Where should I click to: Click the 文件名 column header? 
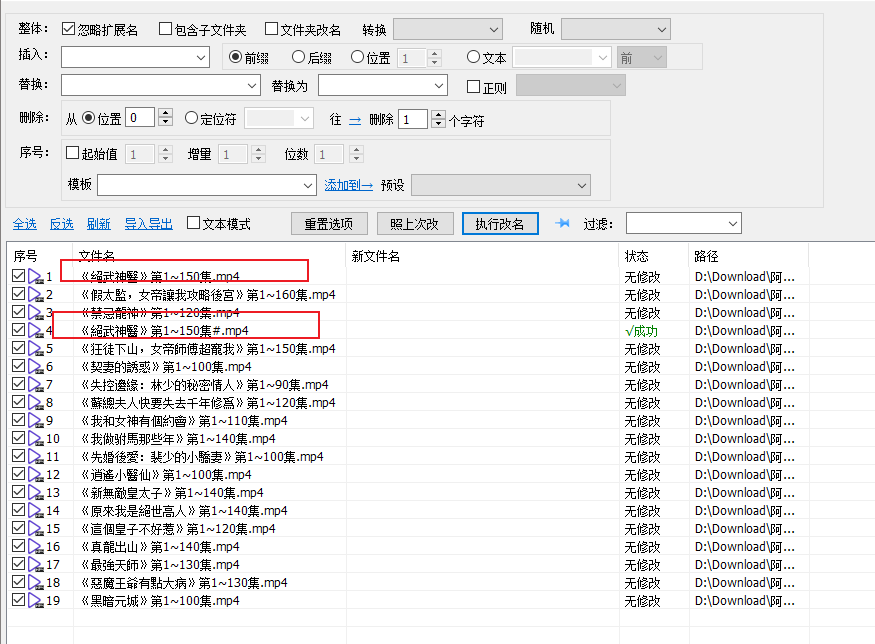tap(97, 257)
